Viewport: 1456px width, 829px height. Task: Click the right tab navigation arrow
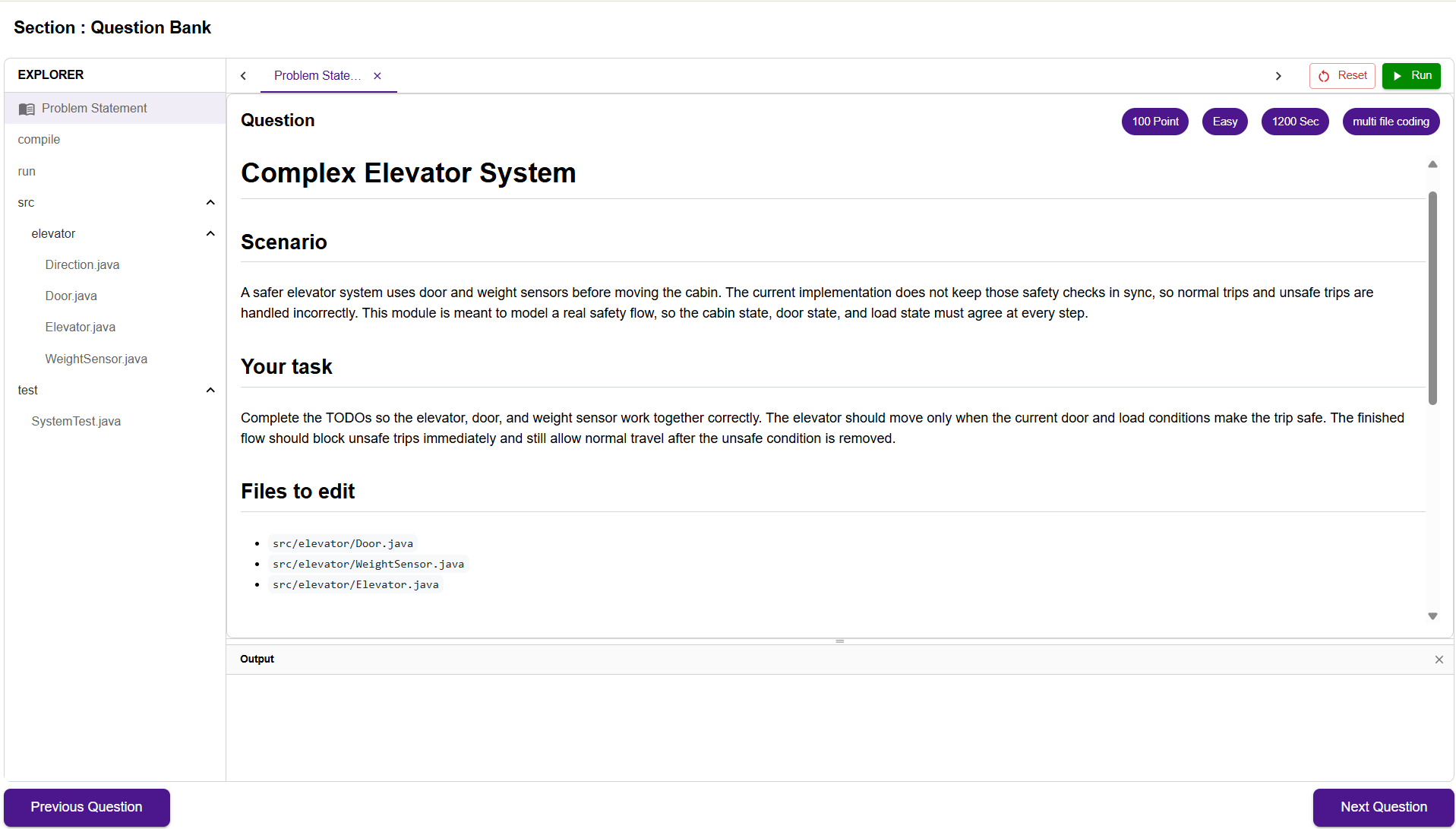coord(1278,76)
